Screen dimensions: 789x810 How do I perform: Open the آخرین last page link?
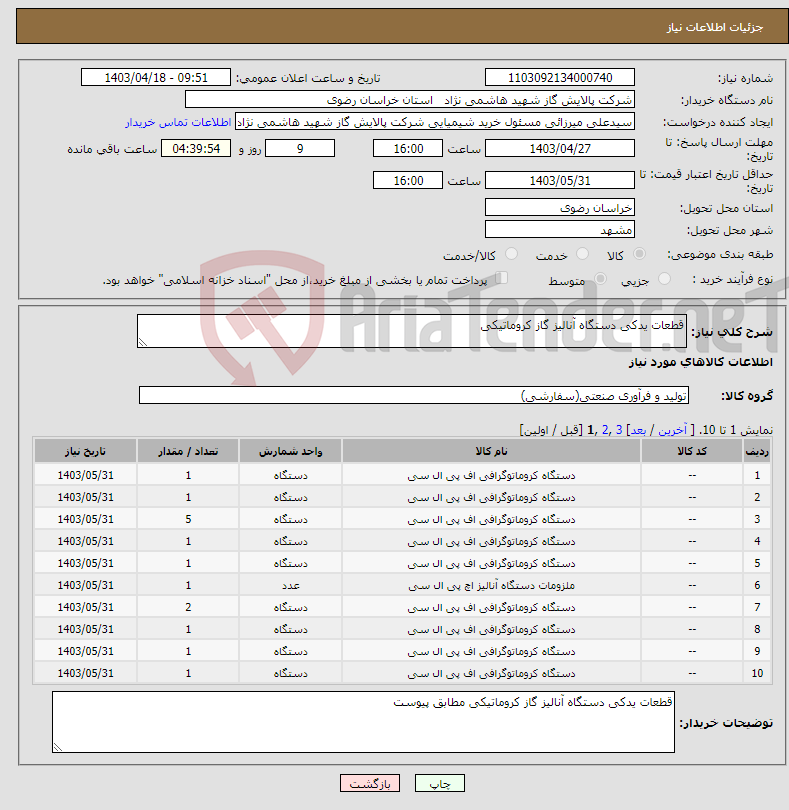(x=672, y=430)
